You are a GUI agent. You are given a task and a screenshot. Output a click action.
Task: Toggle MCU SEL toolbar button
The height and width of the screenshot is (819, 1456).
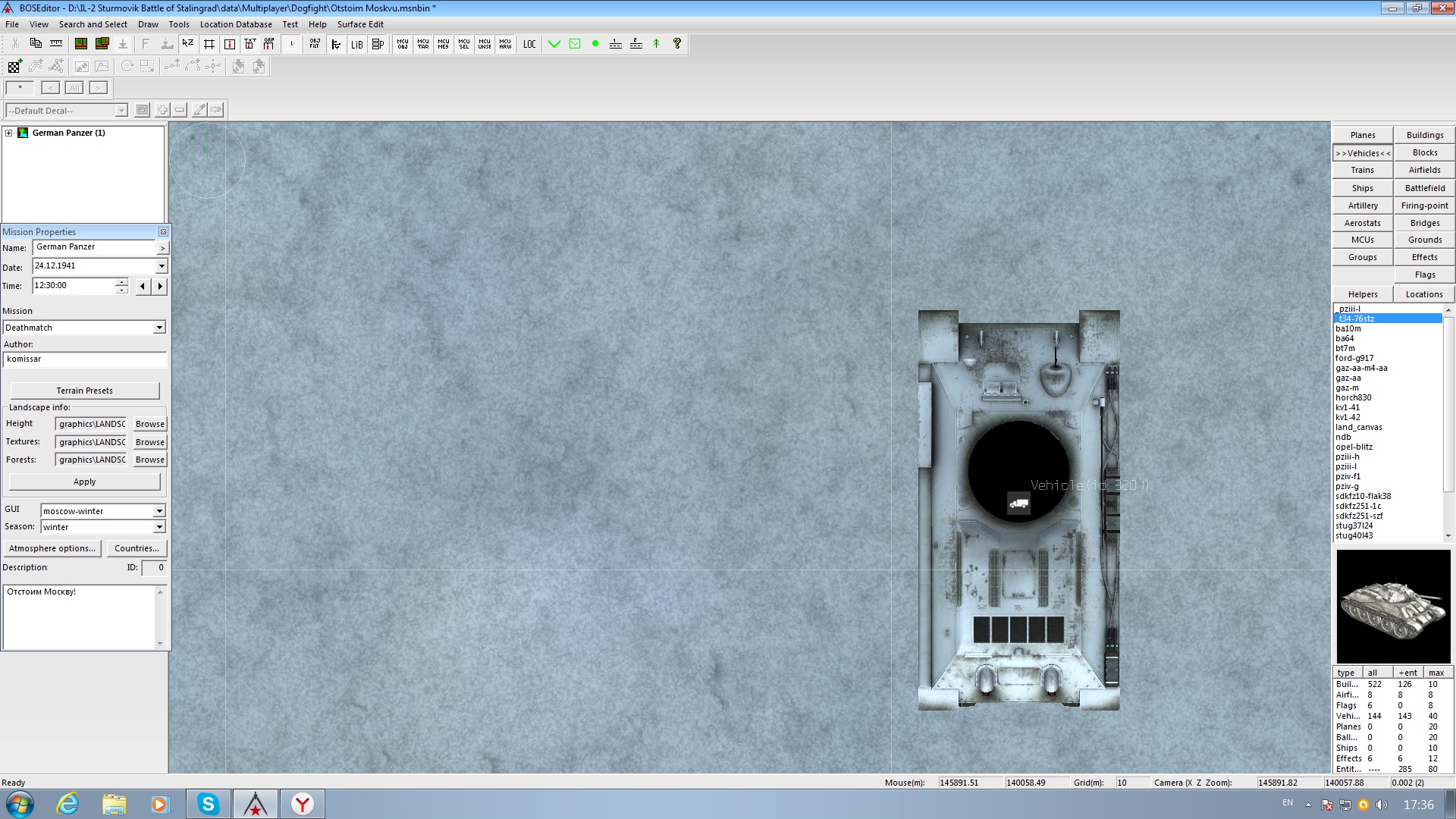coord(464,44)
